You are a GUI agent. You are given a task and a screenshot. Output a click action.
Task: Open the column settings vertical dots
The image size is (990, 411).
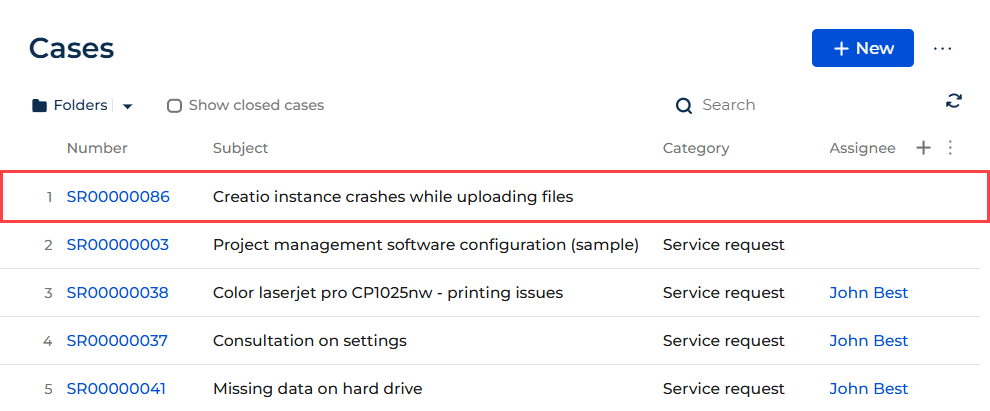click(950, 148)
